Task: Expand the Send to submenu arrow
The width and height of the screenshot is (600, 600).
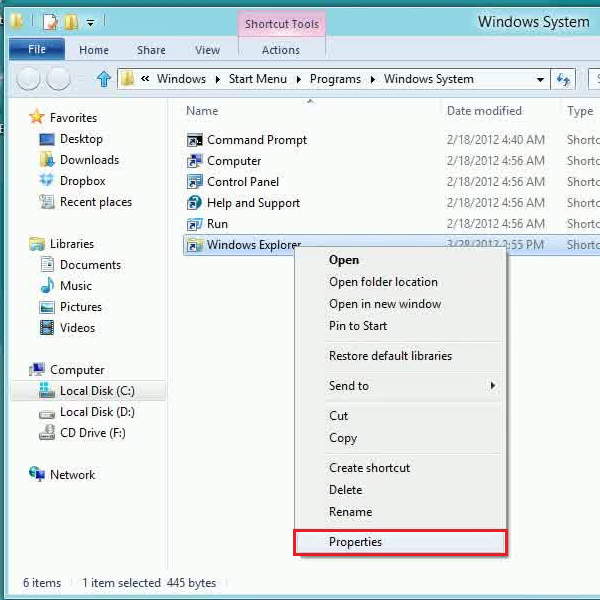Action: 493,385
